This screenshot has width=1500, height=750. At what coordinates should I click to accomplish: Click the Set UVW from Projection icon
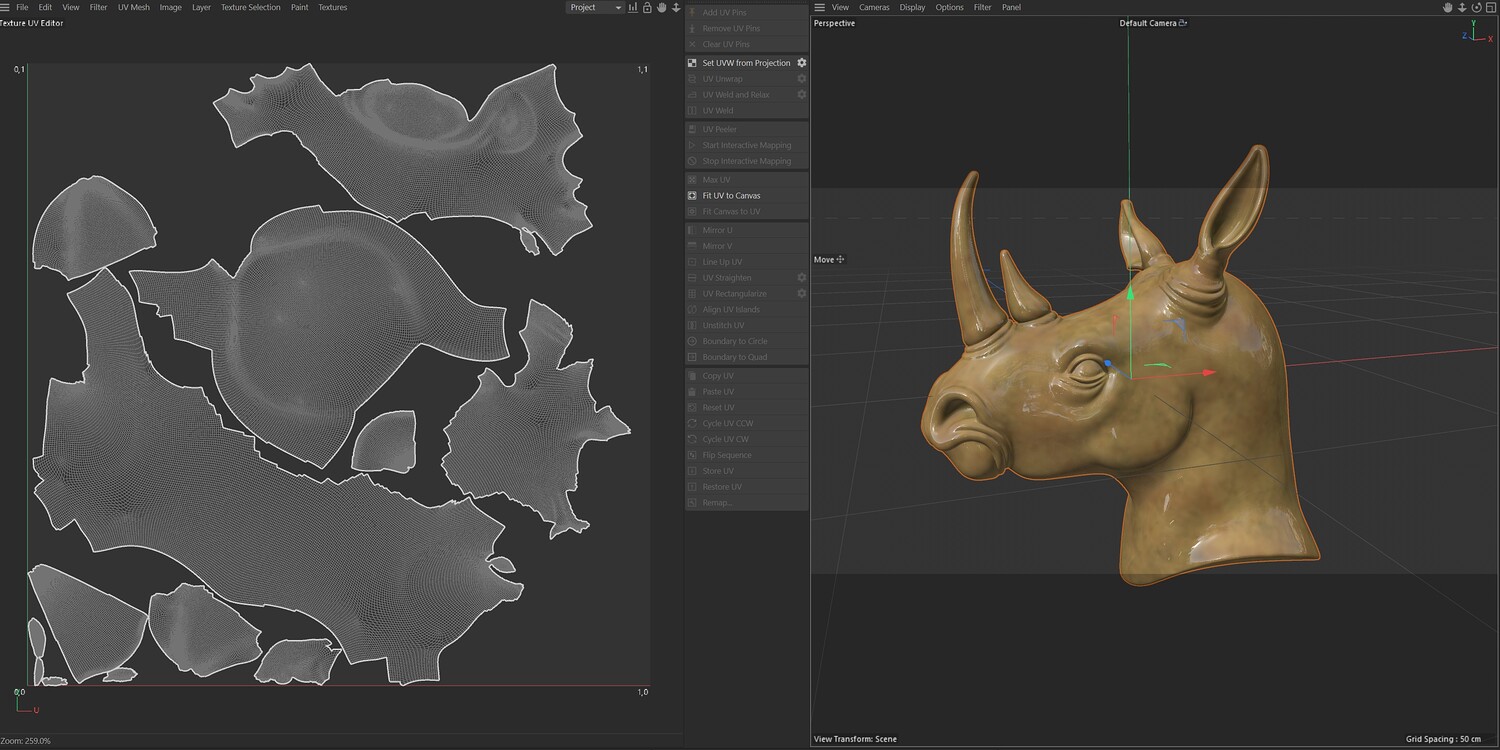tap(692, 63)
